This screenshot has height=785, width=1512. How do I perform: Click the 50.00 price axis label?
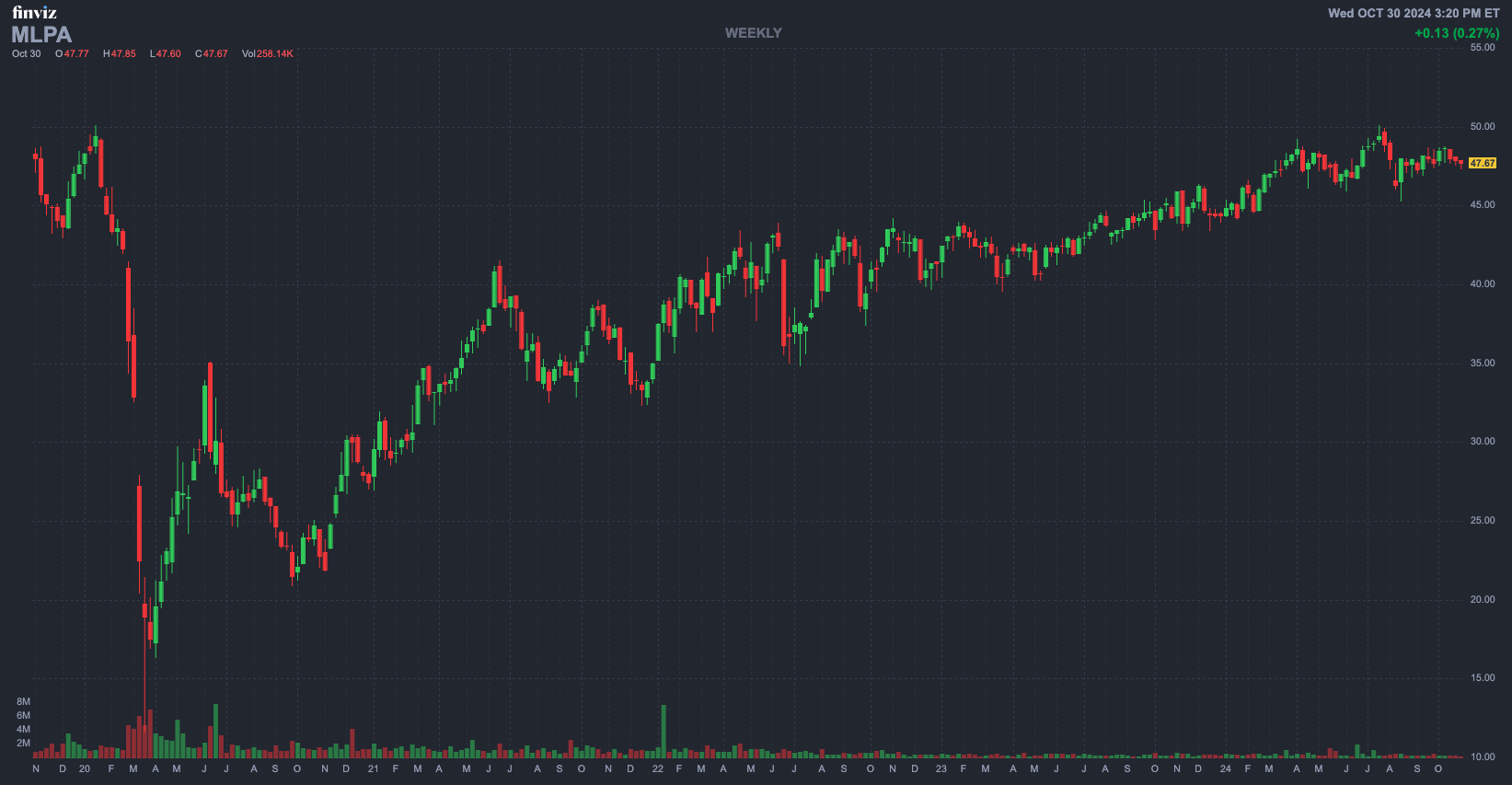pos(1483,127)
